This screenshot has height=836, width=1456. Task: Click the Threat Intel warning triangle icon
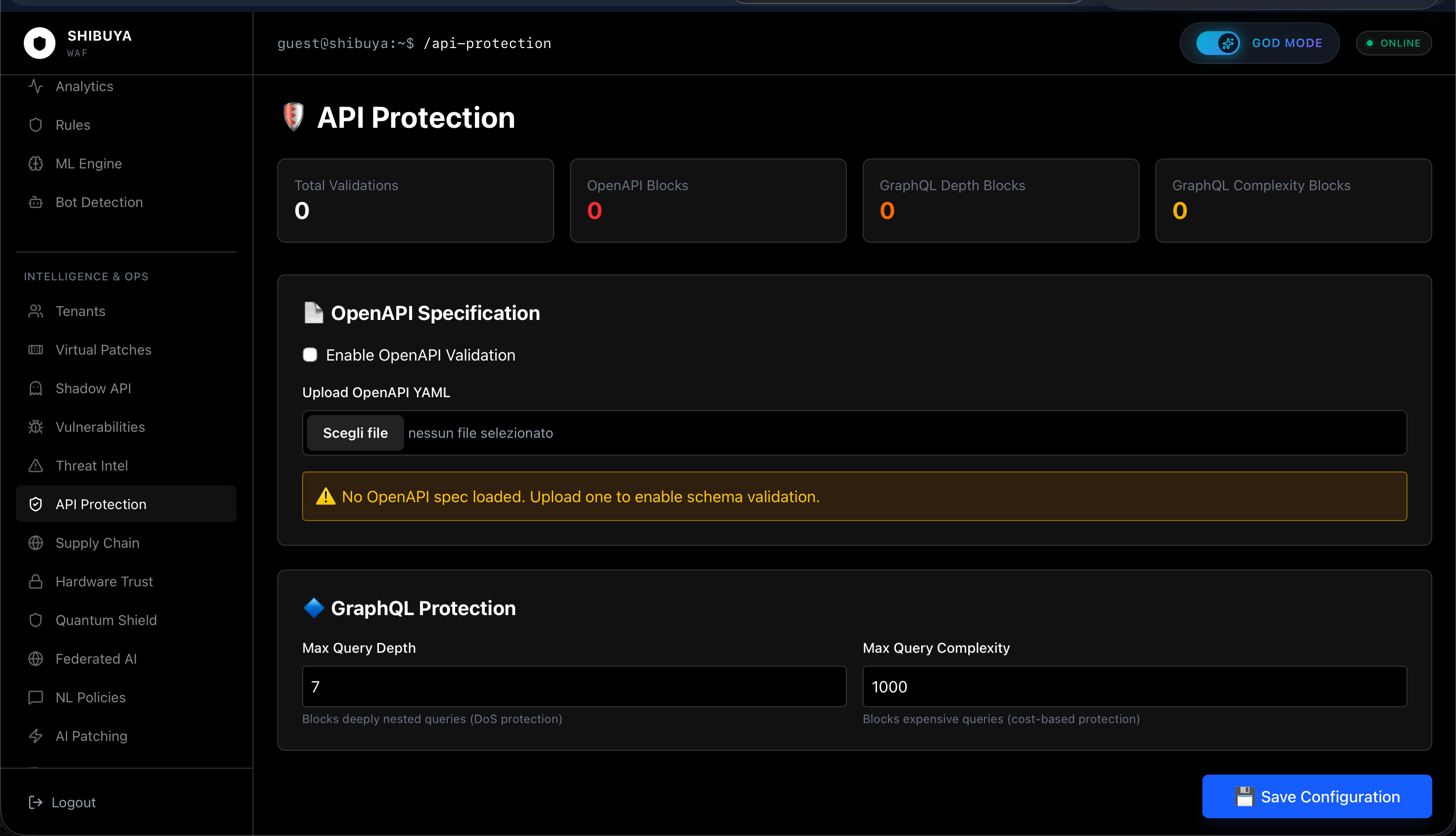click(36, 466)
